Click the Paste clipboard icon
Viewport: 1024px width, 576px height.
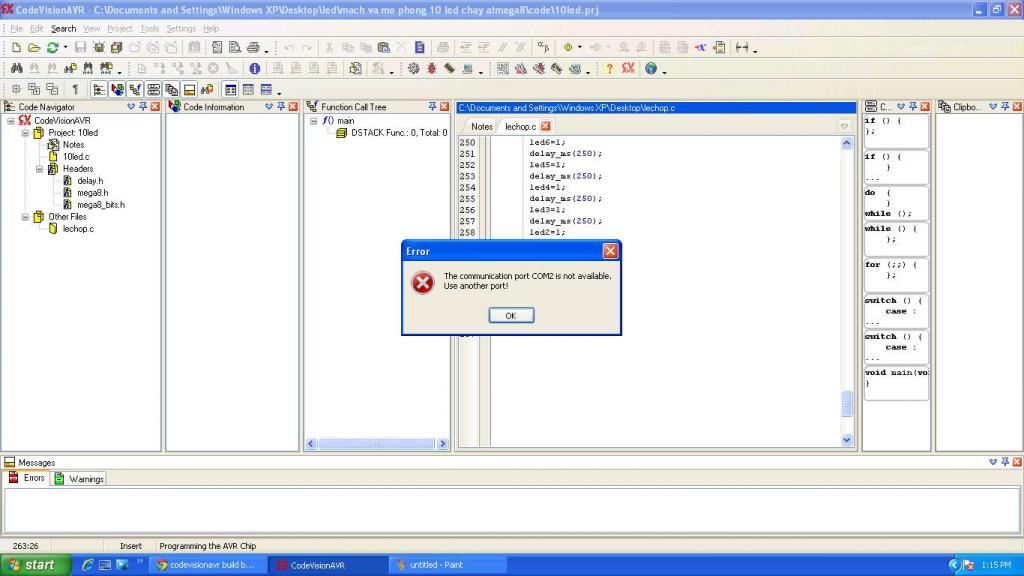click(x=384, y=48)
